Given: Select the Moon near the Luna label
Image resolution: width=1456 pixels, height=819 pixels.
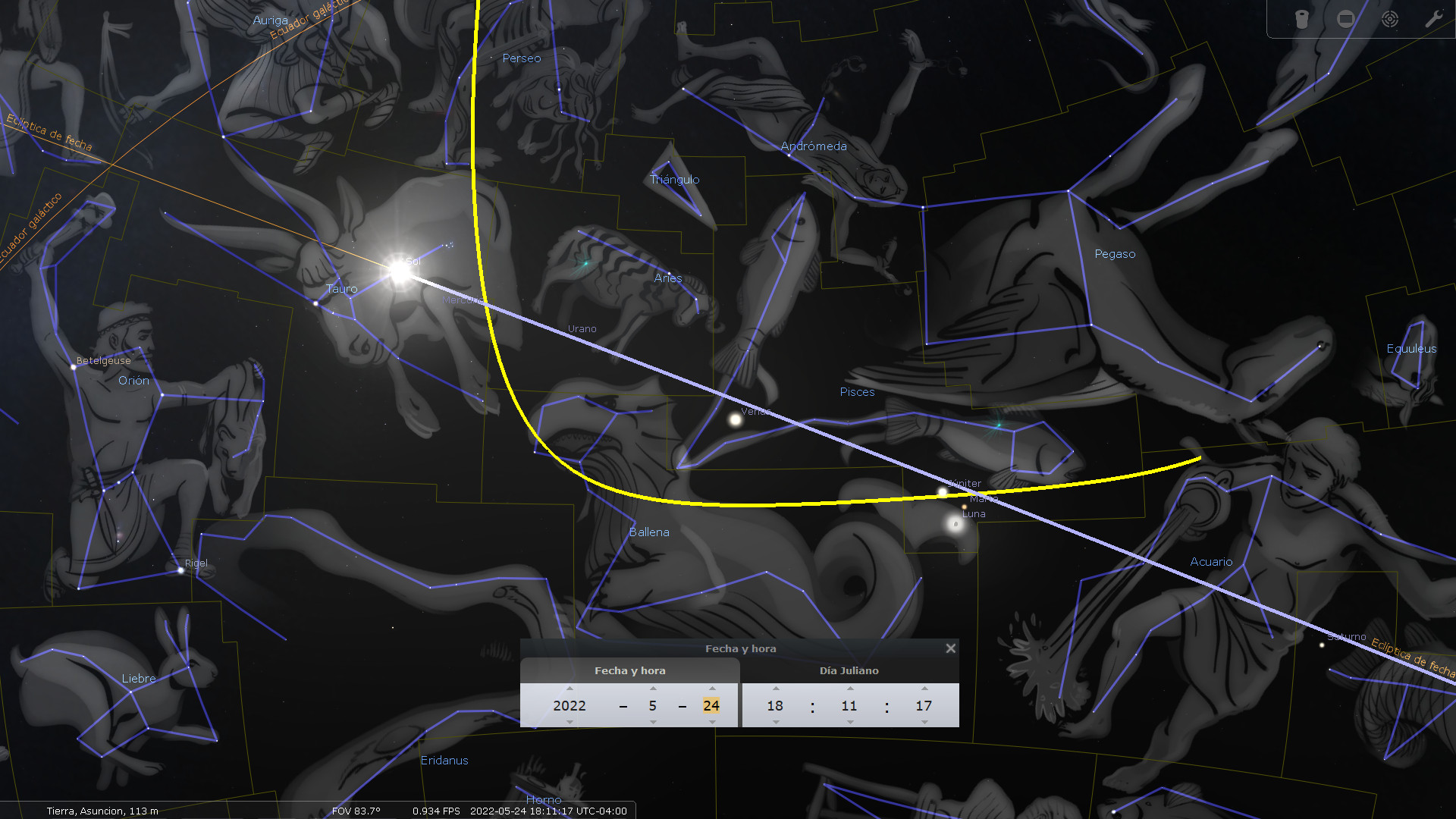Looking at the screenshot, I should point(955,522).
